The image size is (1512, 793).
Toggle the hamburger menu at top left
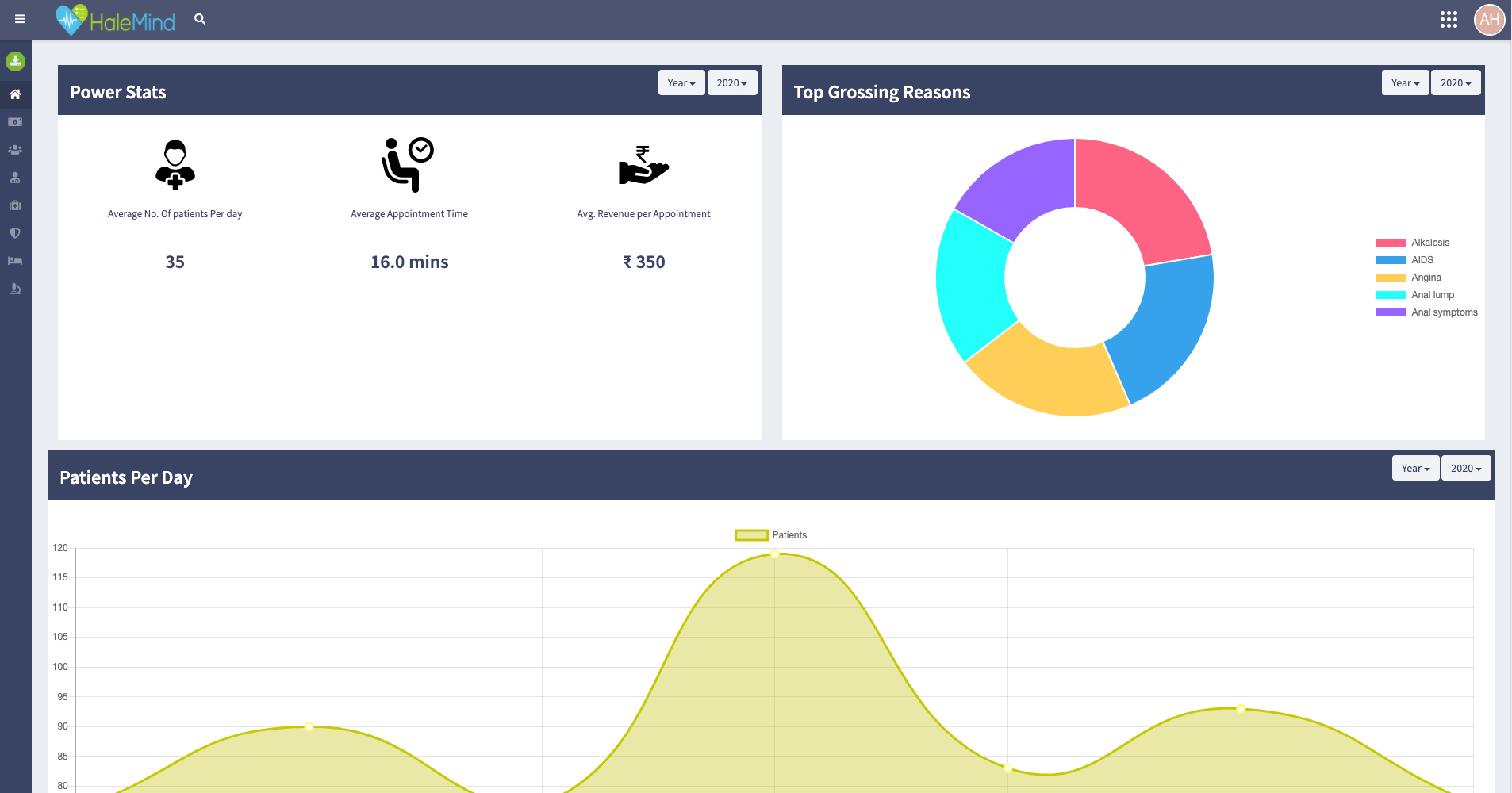20,18
